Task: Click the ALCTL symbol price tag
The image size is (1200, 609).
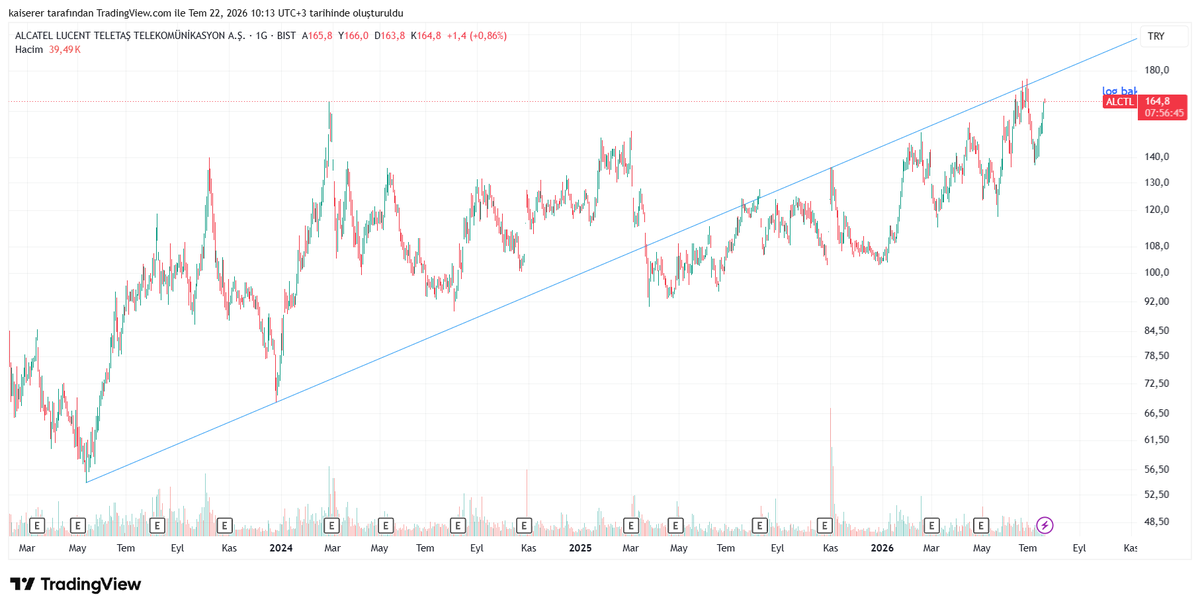Action: (1120, 101)
